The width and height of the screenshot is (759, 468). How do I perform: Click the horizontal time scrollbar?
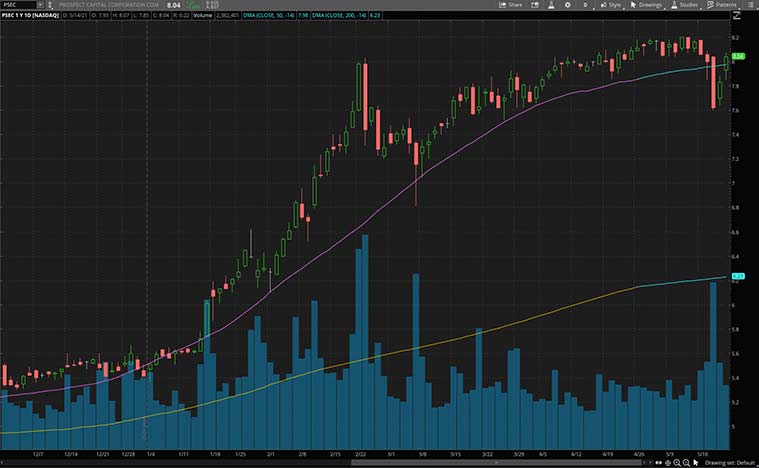(300, 463)
